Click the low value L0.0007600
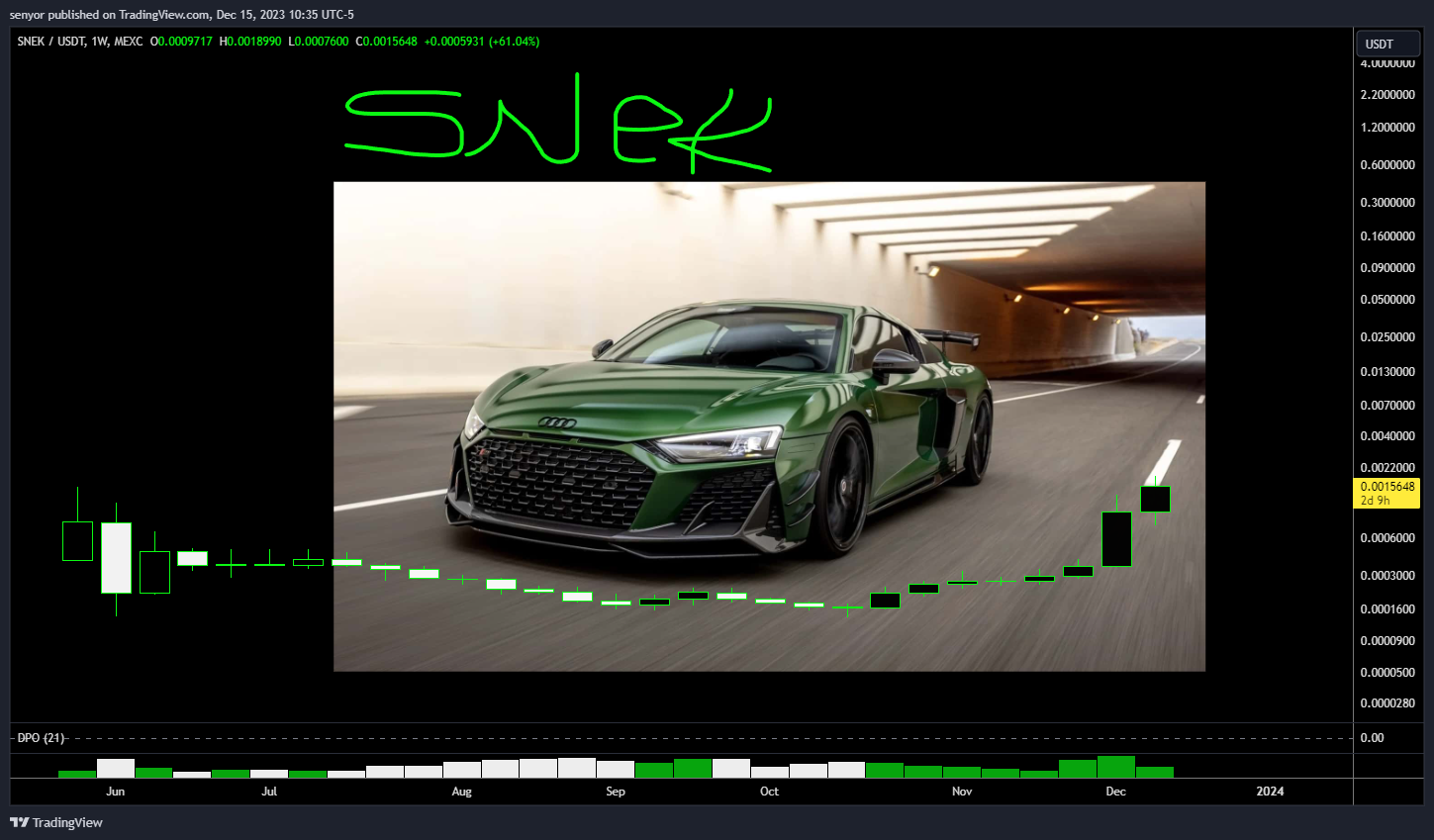This screenshot has width=1434, height=840. coord(319,42)
